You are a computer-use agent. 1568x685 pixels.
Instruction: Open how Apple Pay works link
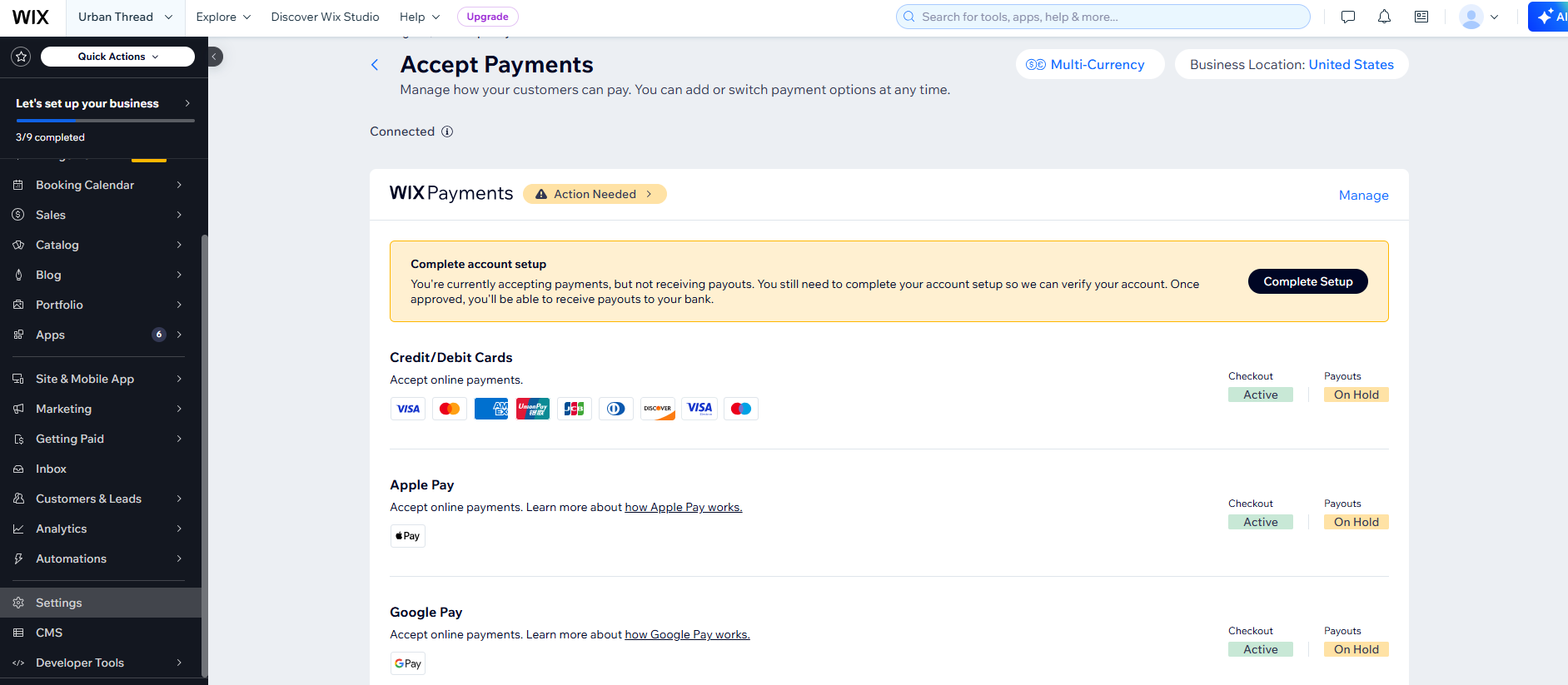pos(684,508)
